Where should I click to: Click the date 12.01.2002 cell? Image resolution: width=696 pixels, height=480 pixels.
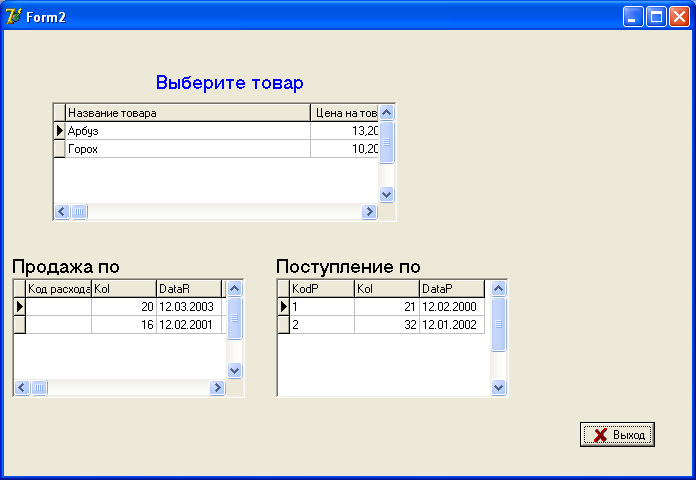[x=452, y=325]
